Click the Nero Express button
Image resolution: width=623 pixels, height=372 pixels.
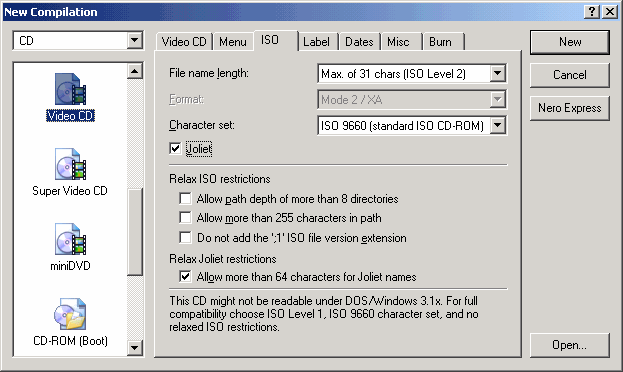pos(569,108)
